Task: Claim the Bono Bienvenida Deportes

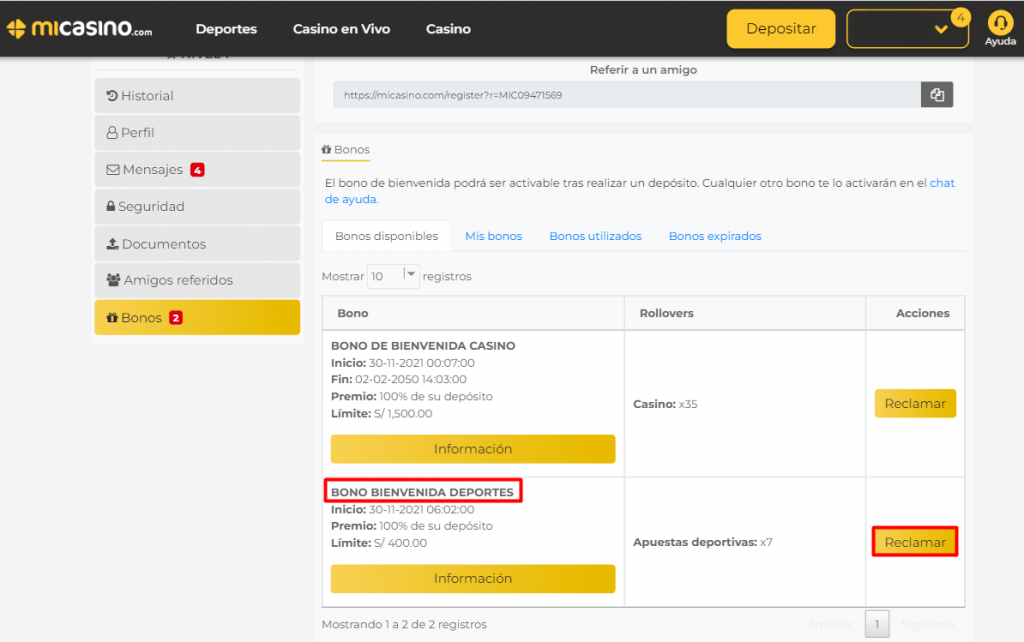Action: coord(915,542)
